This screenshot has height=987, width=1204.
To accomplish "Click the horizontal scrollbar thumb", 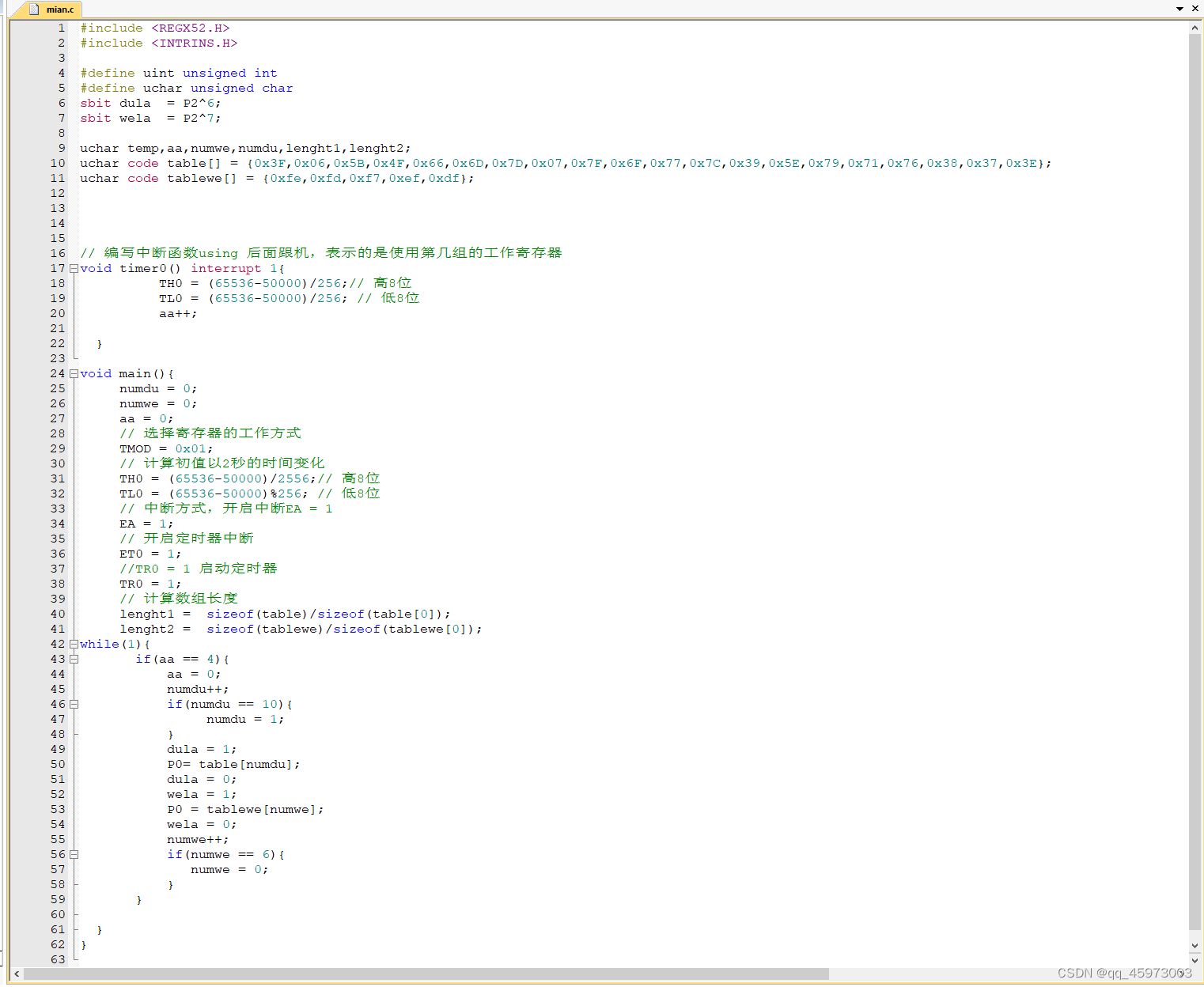I will [426, 974].
